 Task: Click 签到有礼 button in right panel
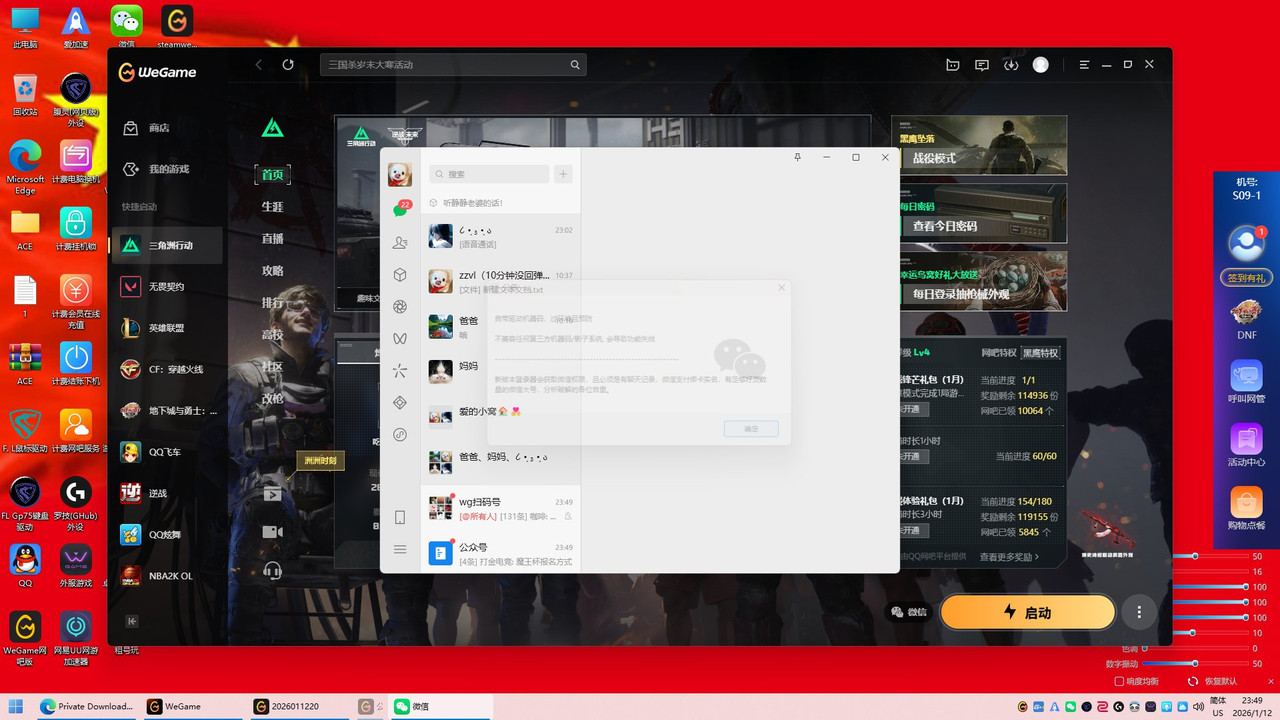[x=1246, y=278]
